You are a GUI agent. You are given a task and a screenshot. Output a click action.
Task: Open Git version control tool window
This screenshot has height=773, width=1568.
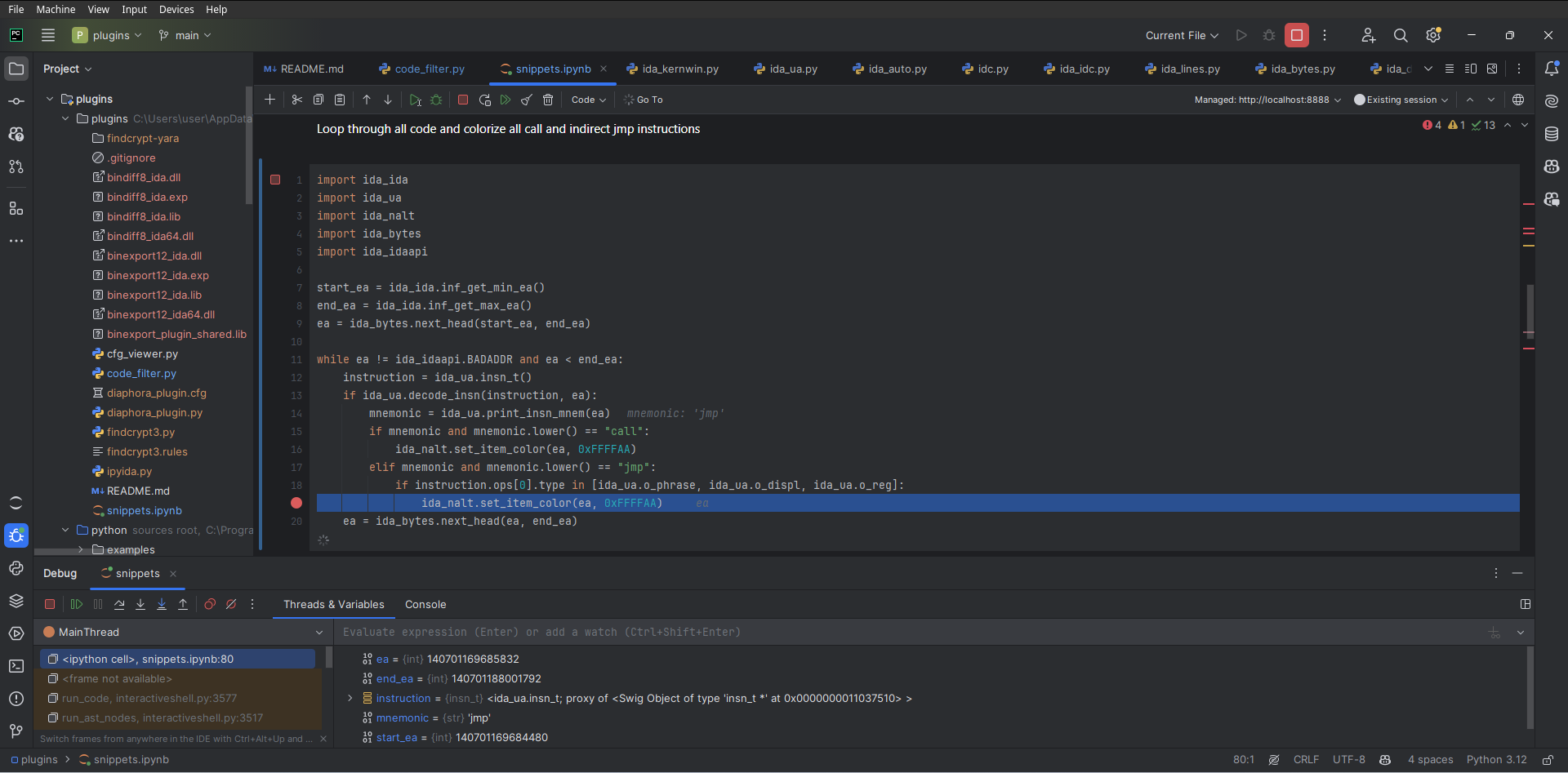[16, 731]
